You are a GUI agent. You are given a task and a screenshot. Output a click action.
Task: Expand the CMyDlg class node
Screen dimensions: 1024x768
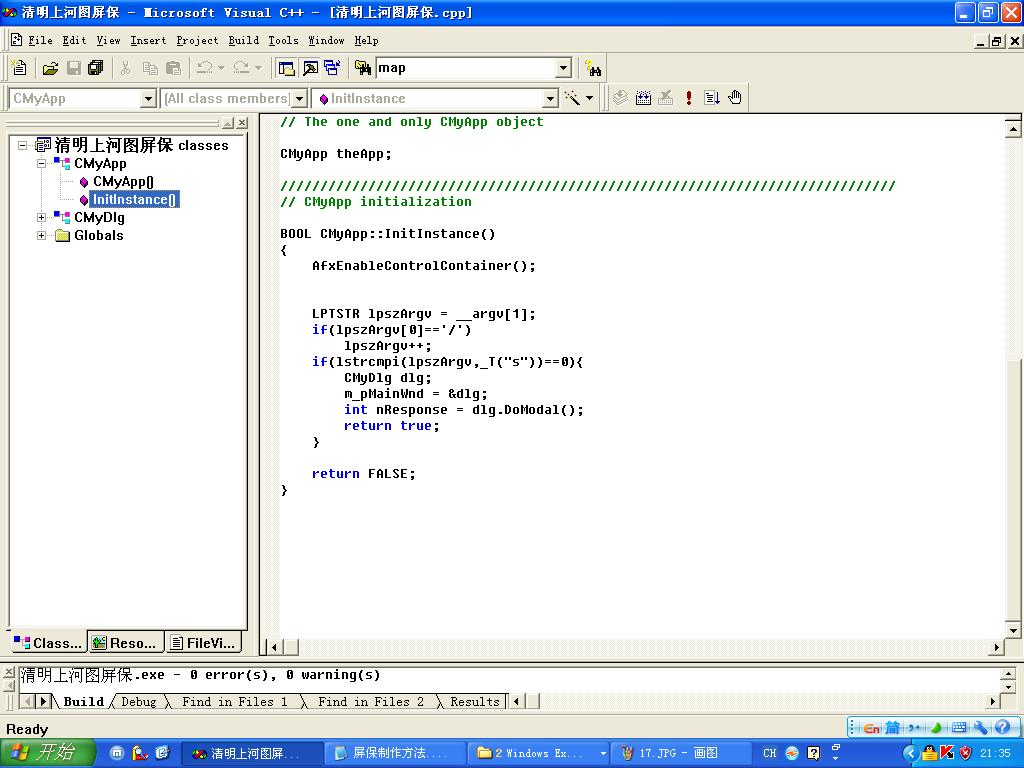[x=41, y=217]
